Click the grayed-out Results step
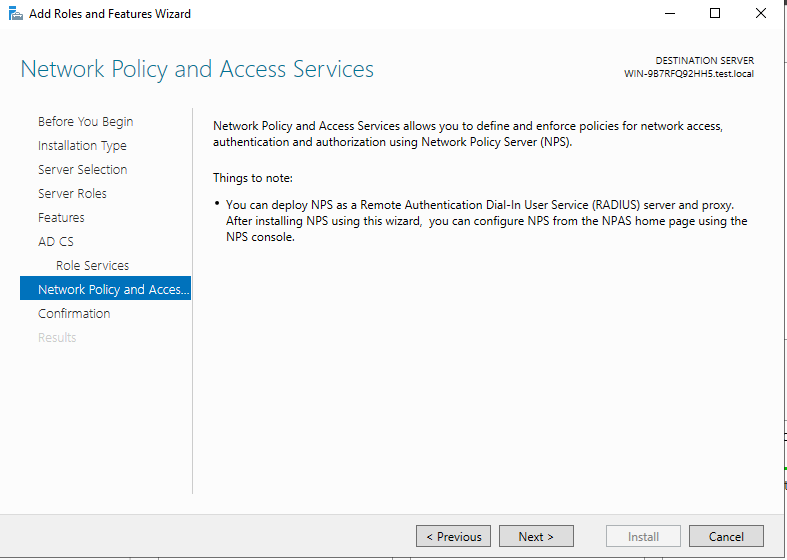Screen dimensions: 787x560 click(57, 338)
